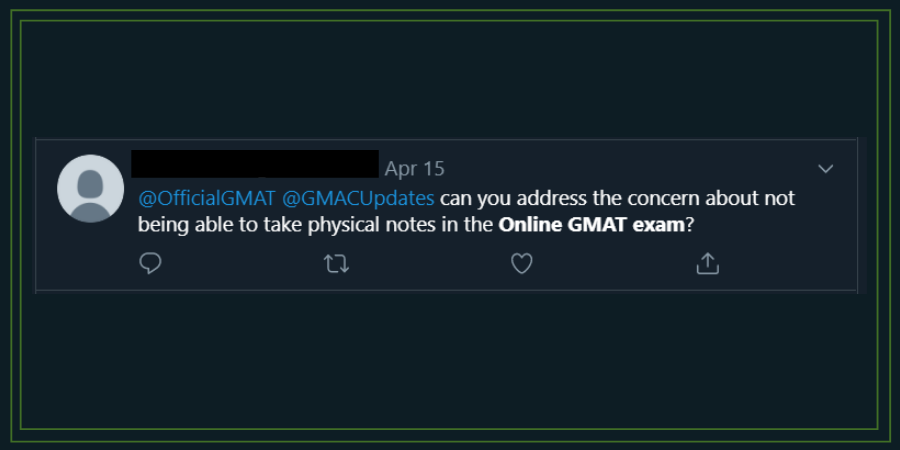
Task: Like the tweet with the heart icon
Action: click(522, 263)
